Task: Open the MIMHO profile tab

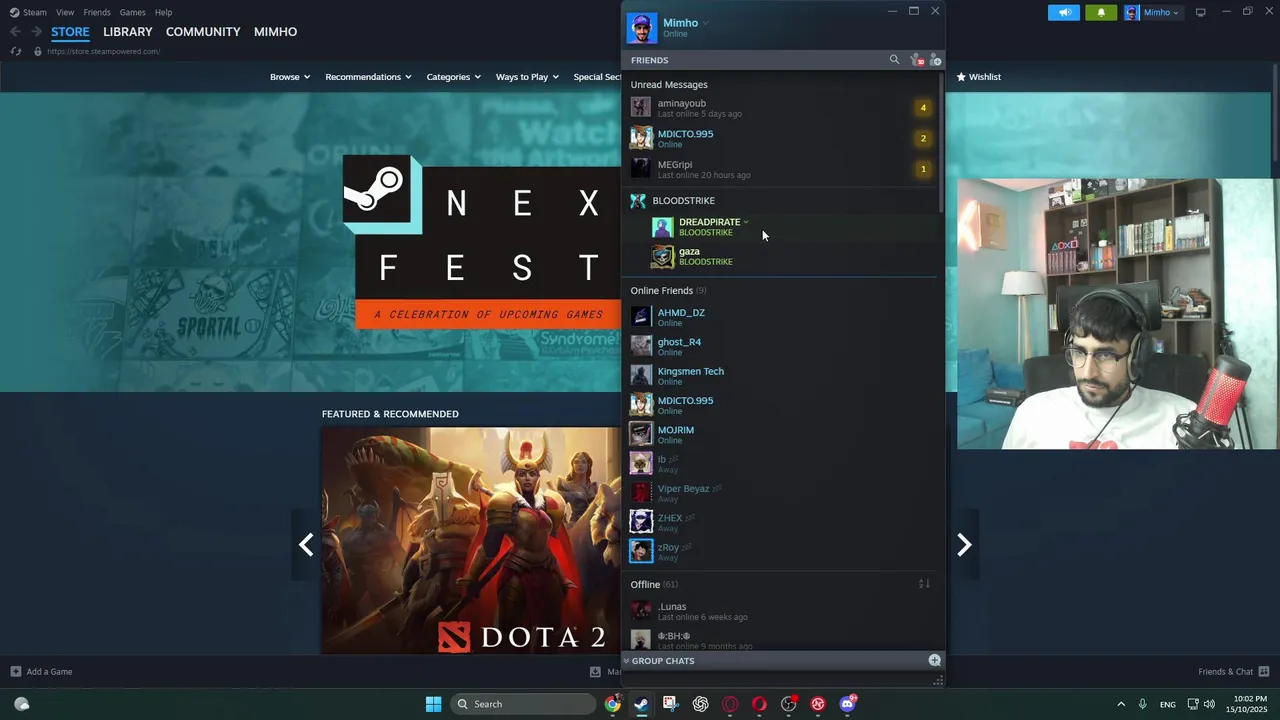Action: [x=275, y=32]
